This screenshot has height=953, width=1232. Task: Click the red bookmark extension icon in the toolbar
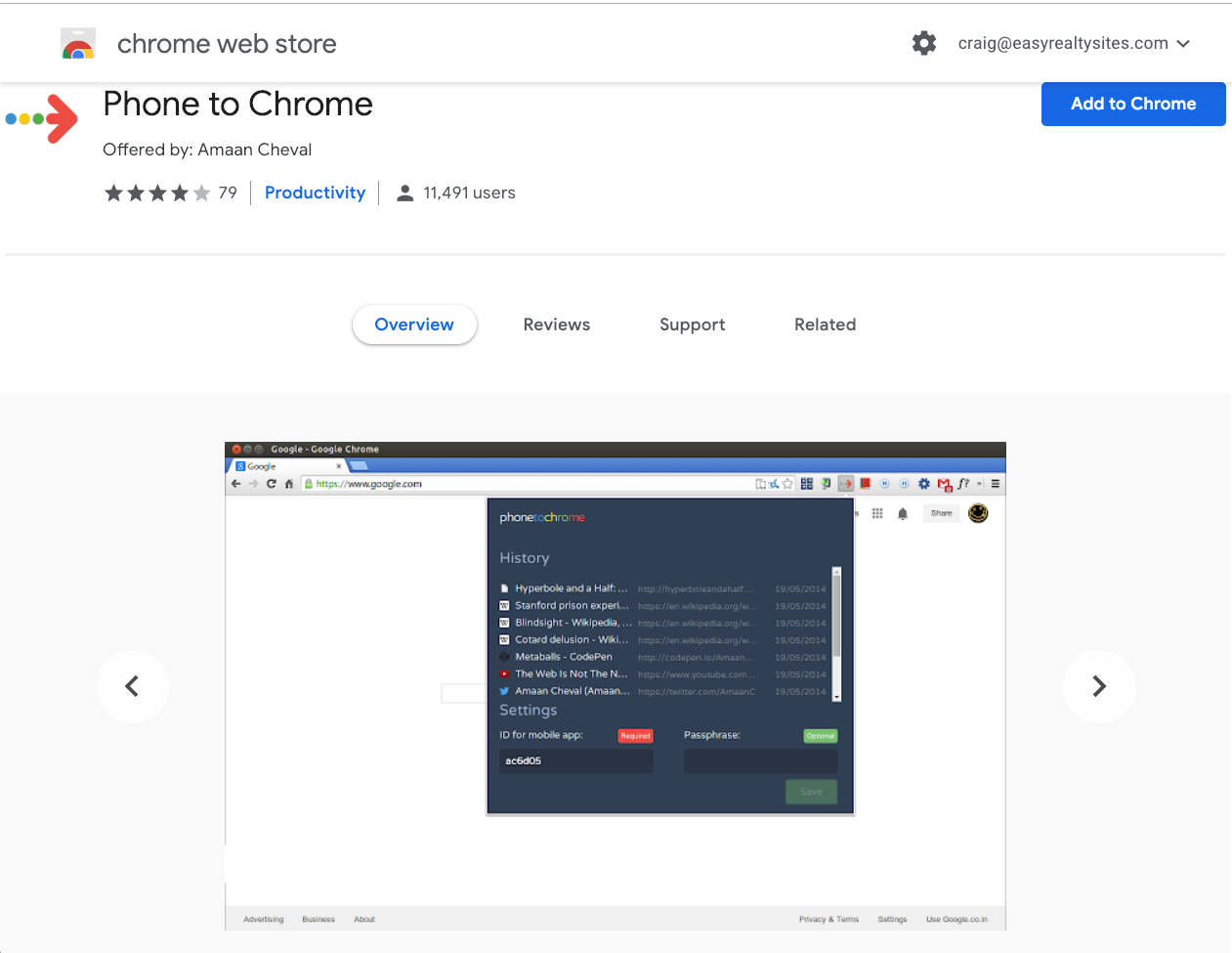(x=866, y=483)
